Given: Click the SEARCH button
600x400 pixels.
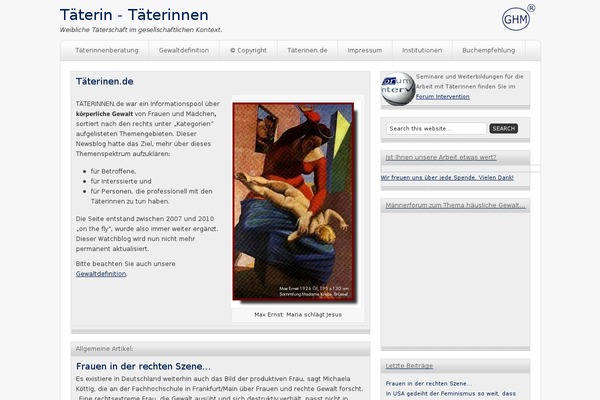Looking at the screenshot, I should click(504, 129).
